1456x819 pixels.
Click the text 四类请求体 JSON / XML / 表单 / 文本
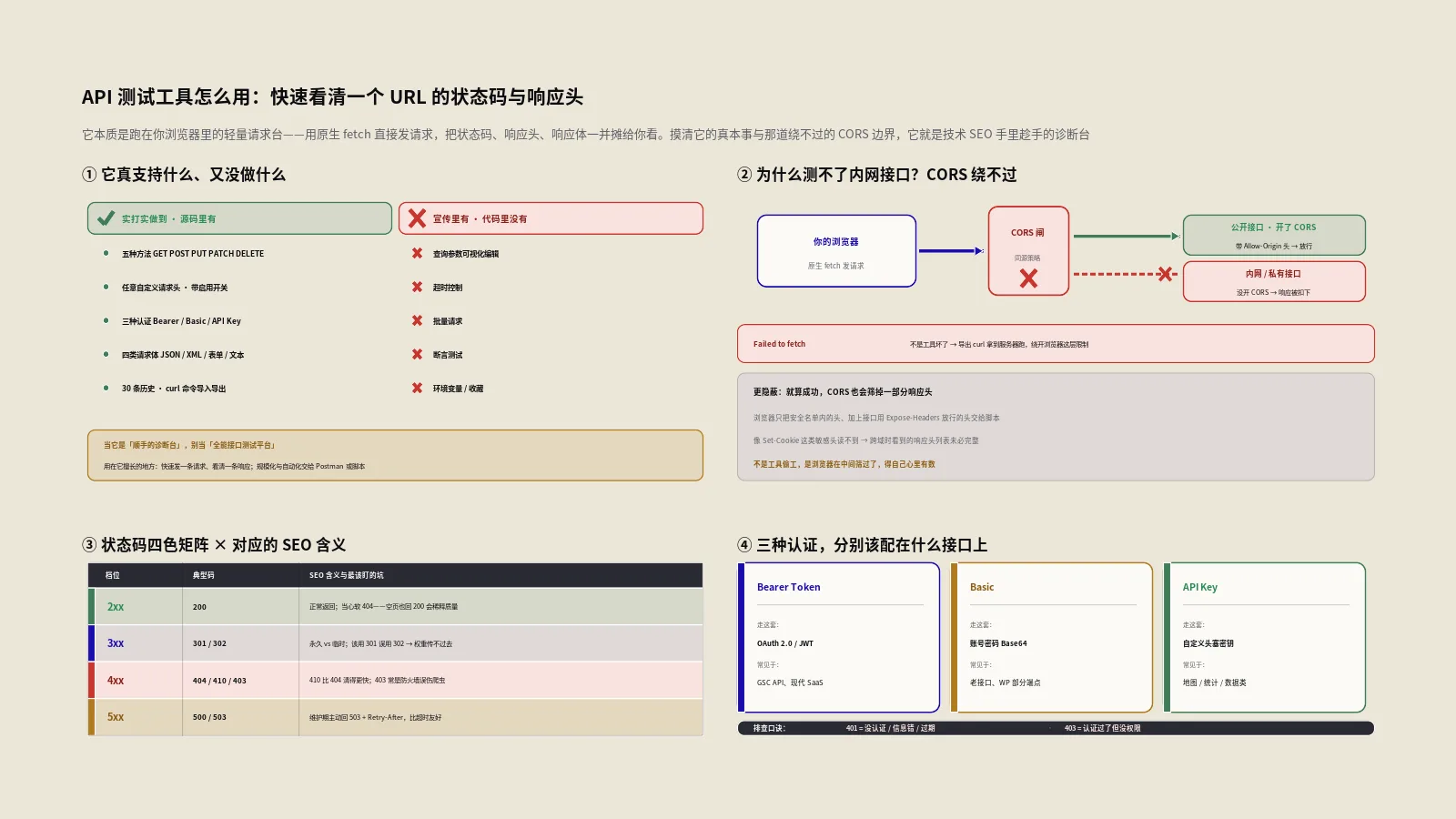183,355
